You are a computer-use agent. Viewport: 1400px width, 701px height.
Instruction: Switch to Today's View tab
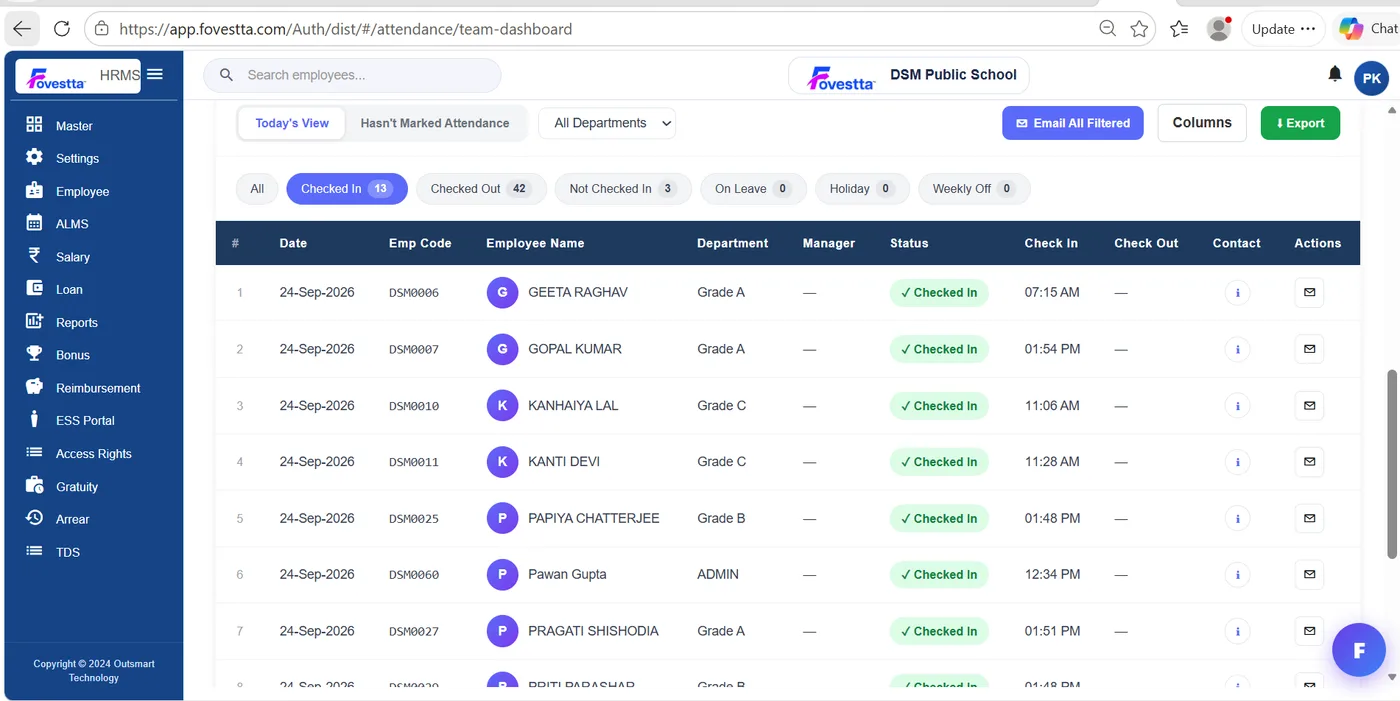(292, 123)
